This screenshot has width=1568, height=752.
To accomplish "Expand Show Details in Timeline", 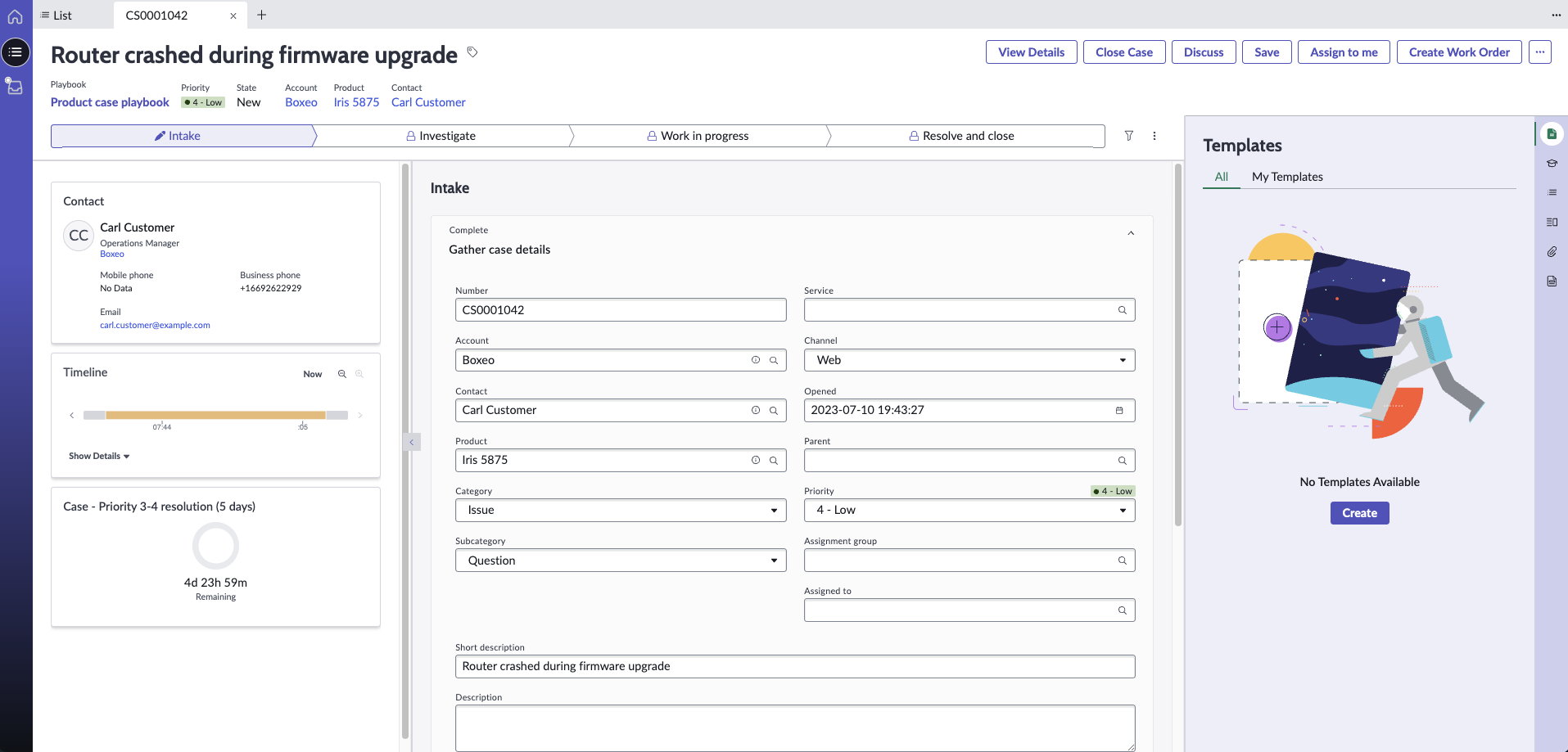I will (99, 456).
